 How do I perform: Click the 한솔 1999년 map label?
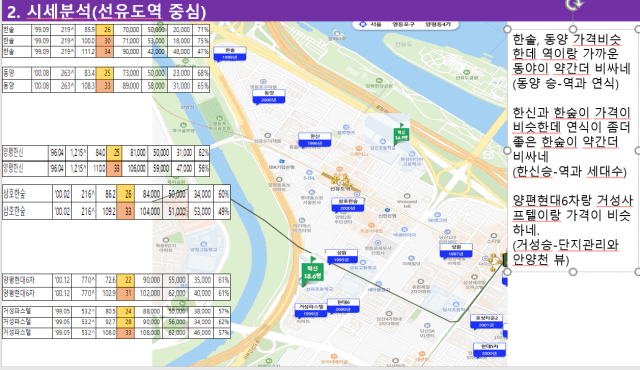click(x=229, y=54)
